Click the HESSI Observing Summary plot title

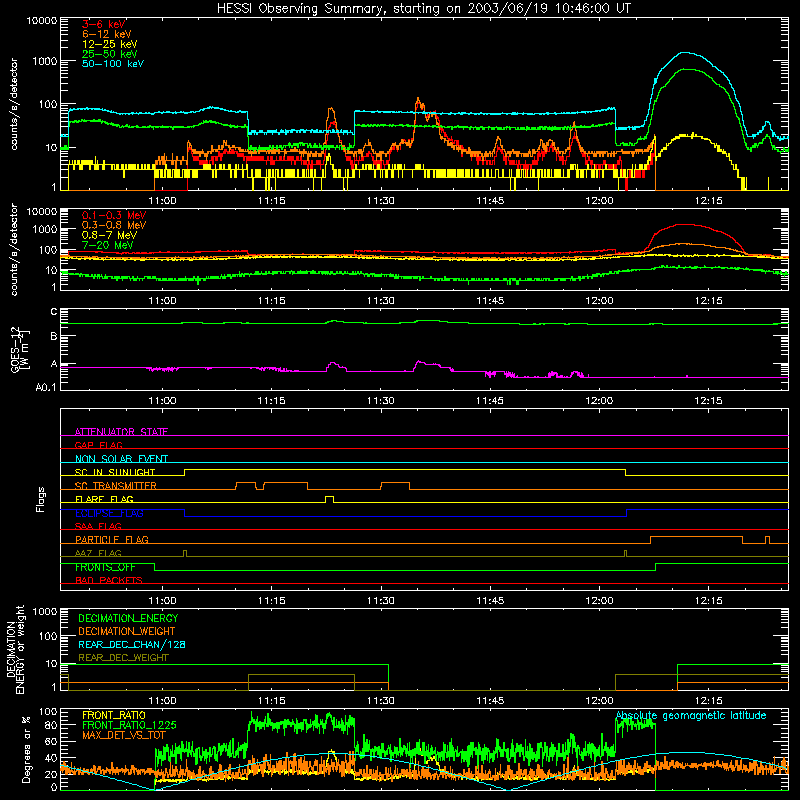[424, 9]
